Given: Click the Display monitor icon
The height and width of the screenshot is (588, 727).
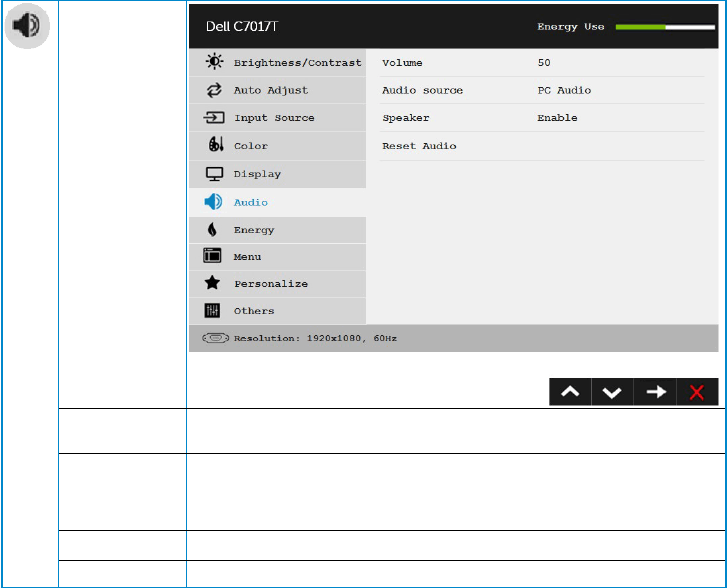Looking at the screenshot, I should point(214,174).
